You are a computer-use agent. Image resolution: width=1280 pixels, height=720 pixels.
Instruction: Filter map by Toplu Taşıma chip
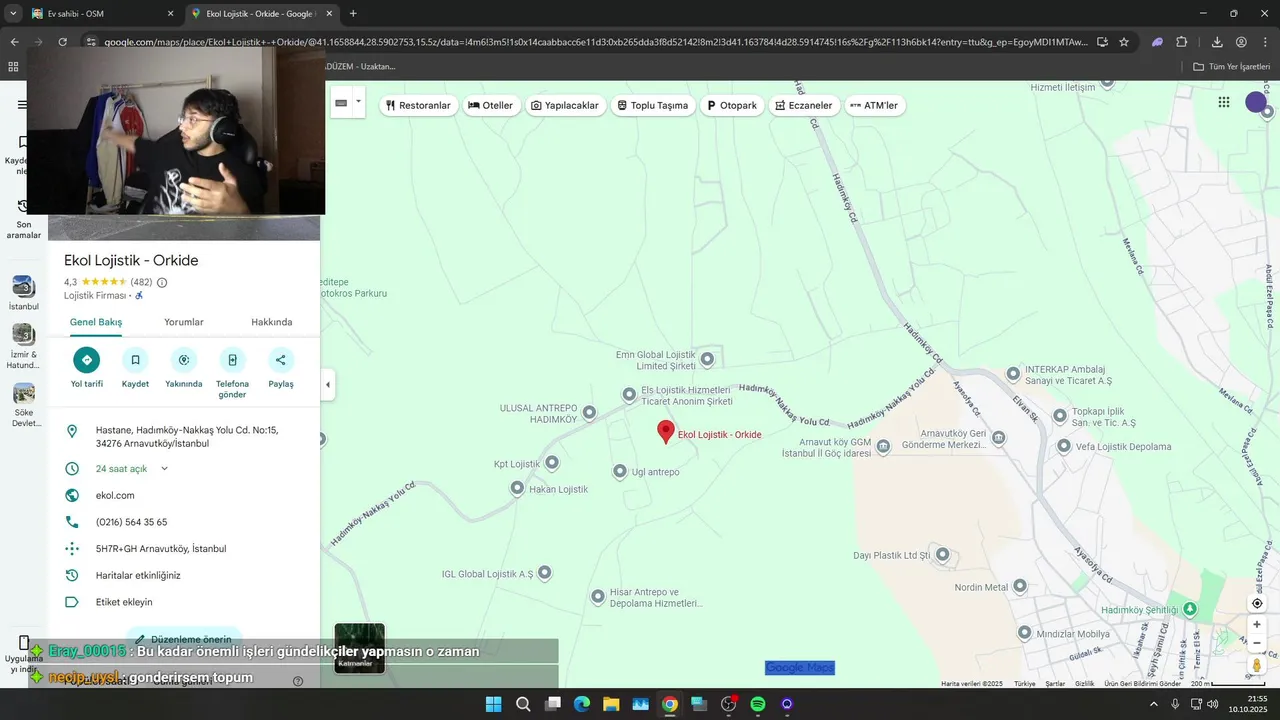point(653,105)
